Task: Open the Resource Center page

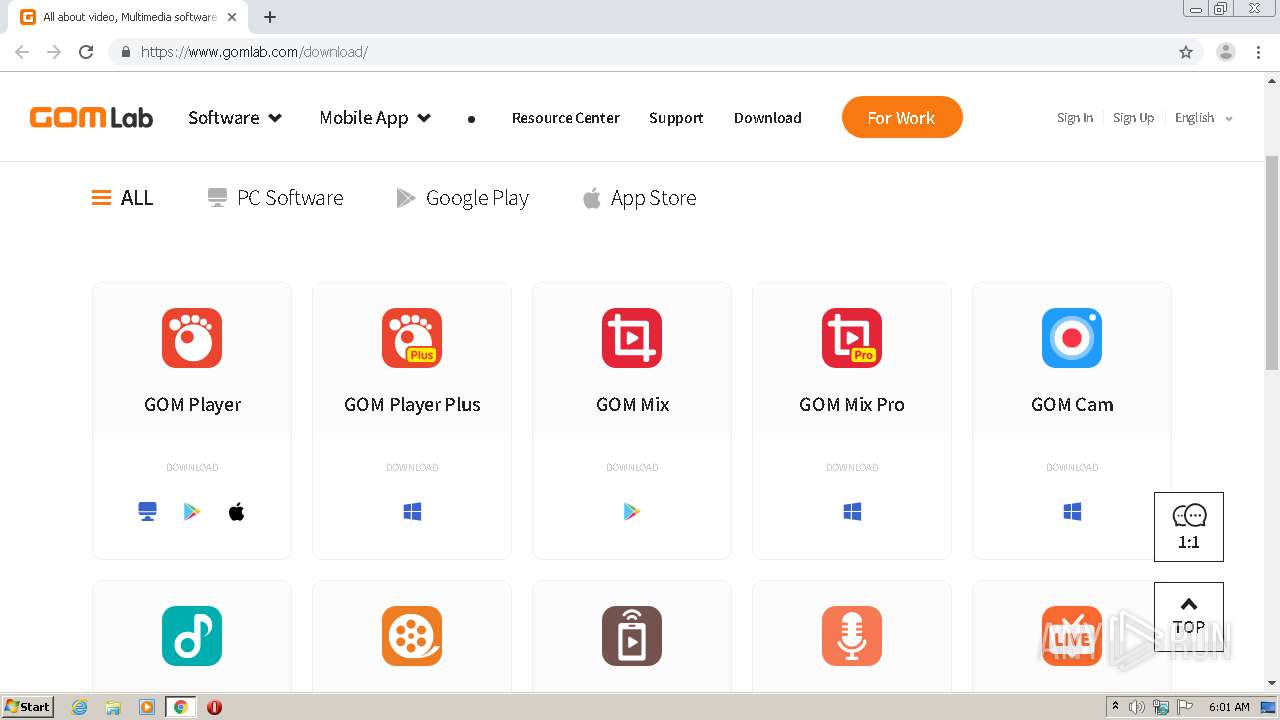Action: pyautogui.click(x=566, y=118)
